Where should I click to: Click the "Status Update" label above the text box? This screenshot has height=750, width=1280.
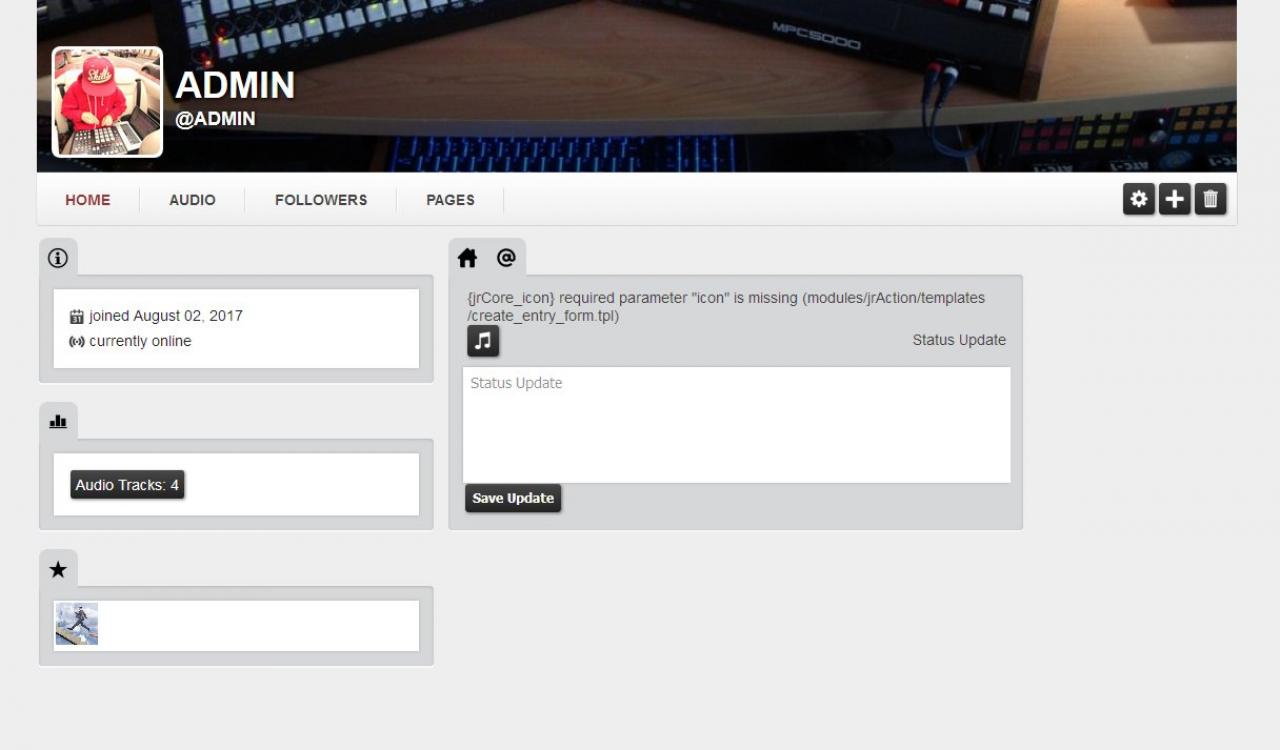point(959,340)
